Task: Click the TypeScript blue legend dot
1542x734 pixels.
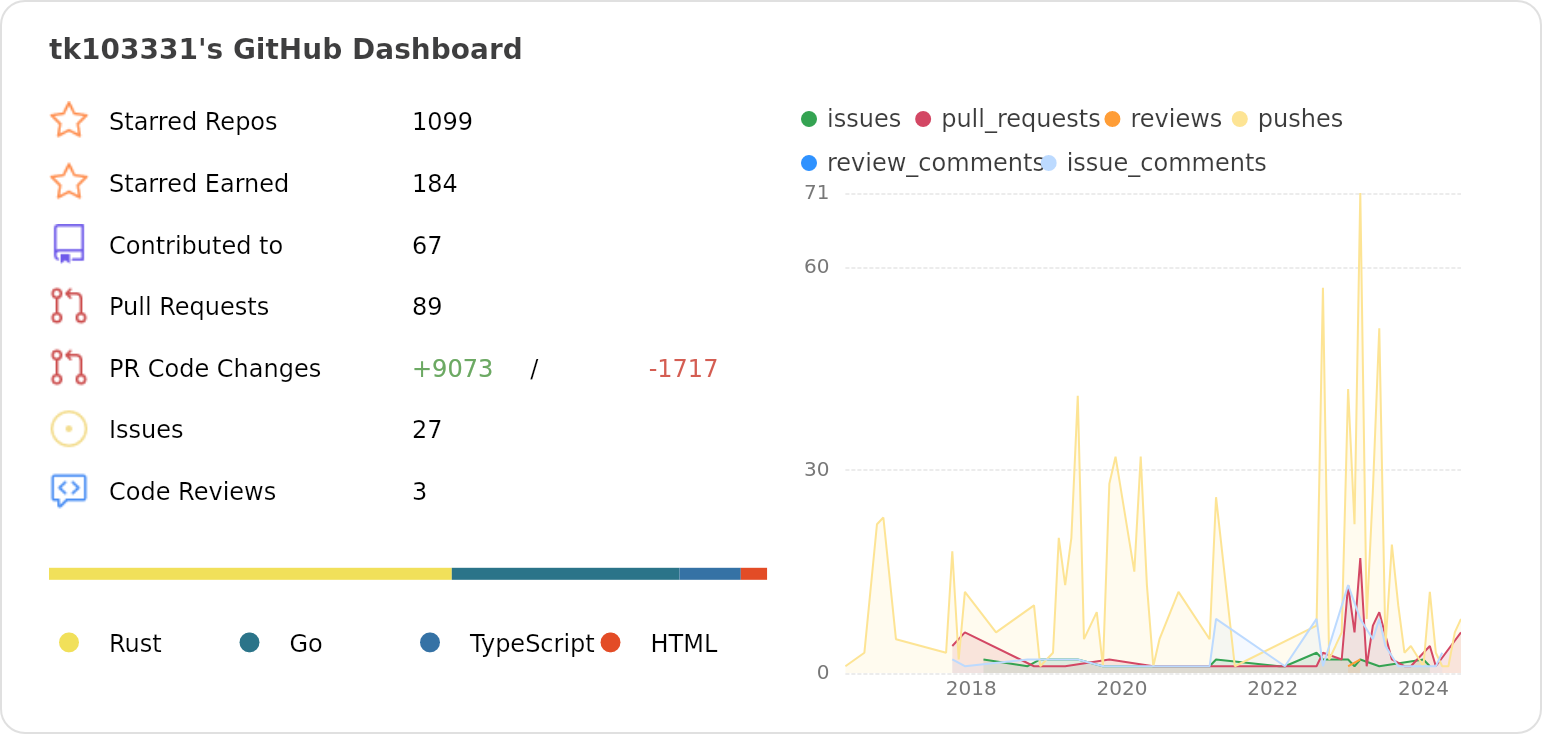Action: [x=430, y=642]
